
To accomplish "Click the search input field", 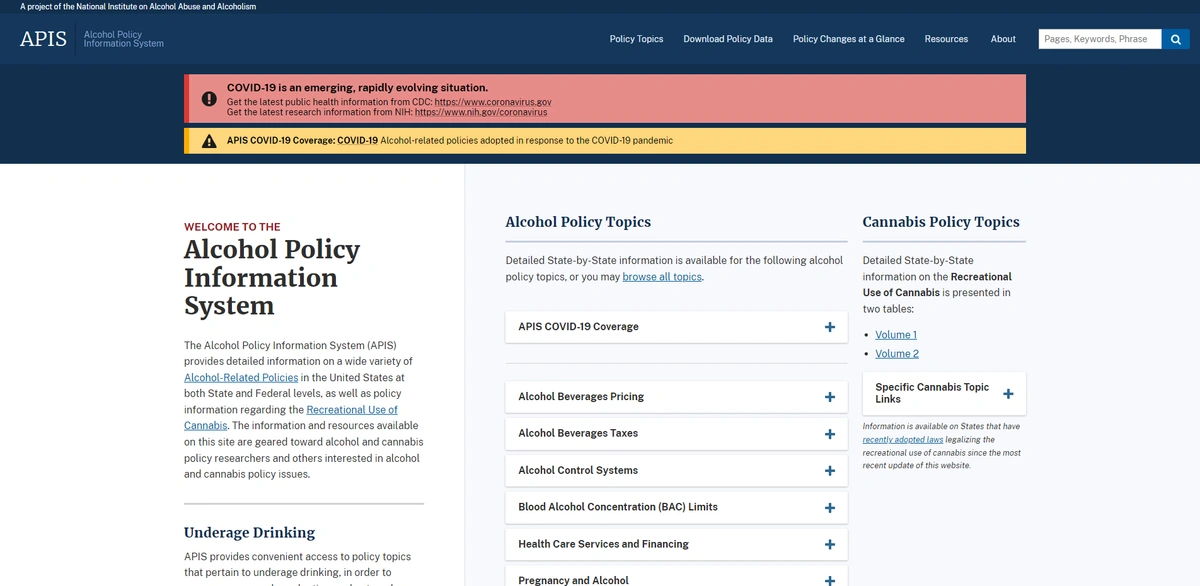I will [1100, 39].
